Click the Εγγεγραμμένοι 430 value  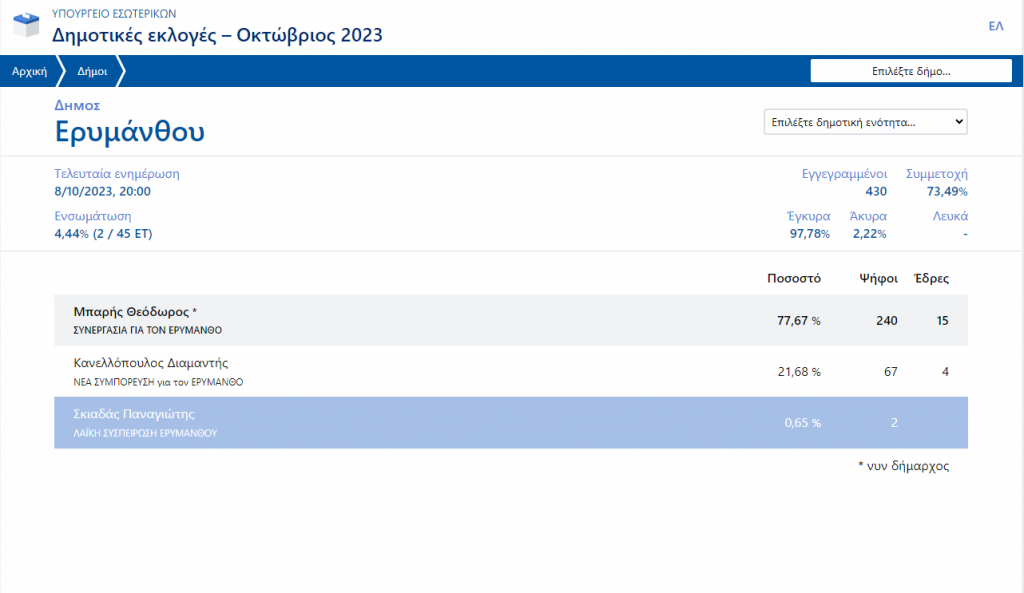tap(876, 191)
